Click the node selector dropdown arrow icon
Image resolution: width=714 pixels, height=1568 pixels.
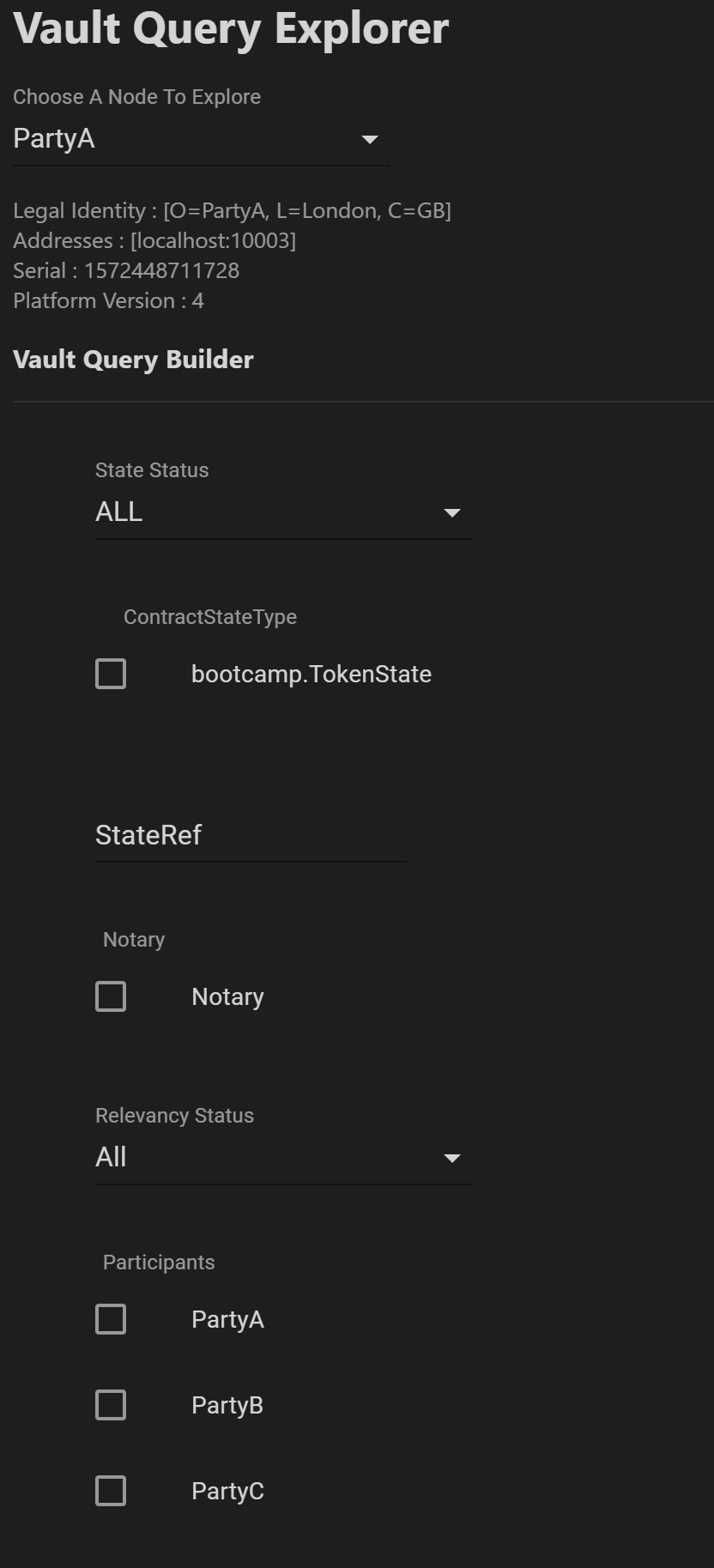(x=370, y=140)
